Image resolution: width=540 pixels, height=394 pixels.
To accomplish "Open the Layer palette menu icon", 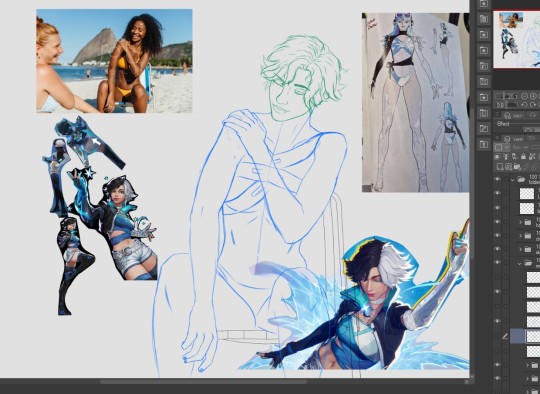I will 497,138.
